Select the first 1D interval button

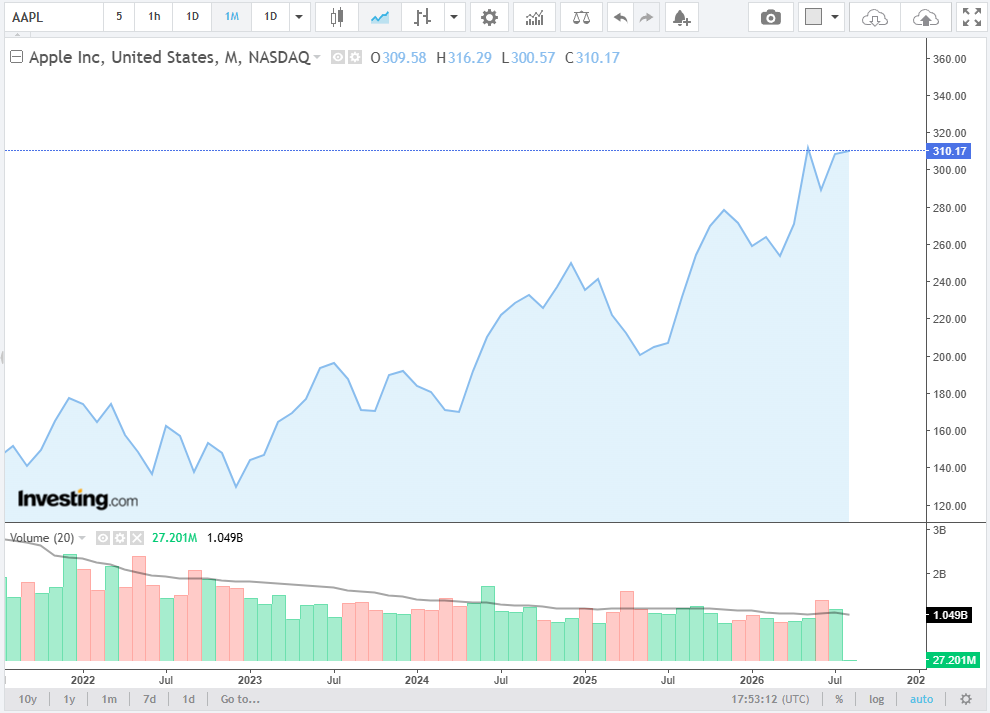(193, 16)
